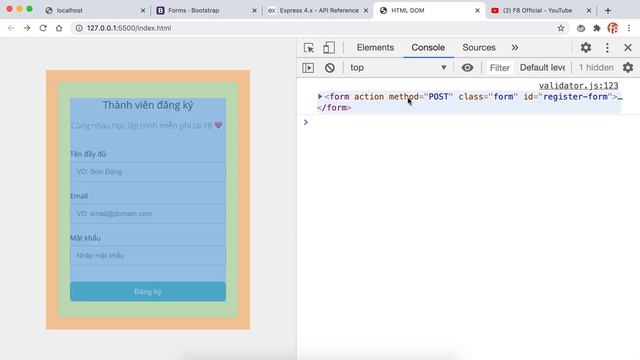This screenshot has width=640, height=360.
Task: Click the Mật khẩu password field
Action: point(148,256)
